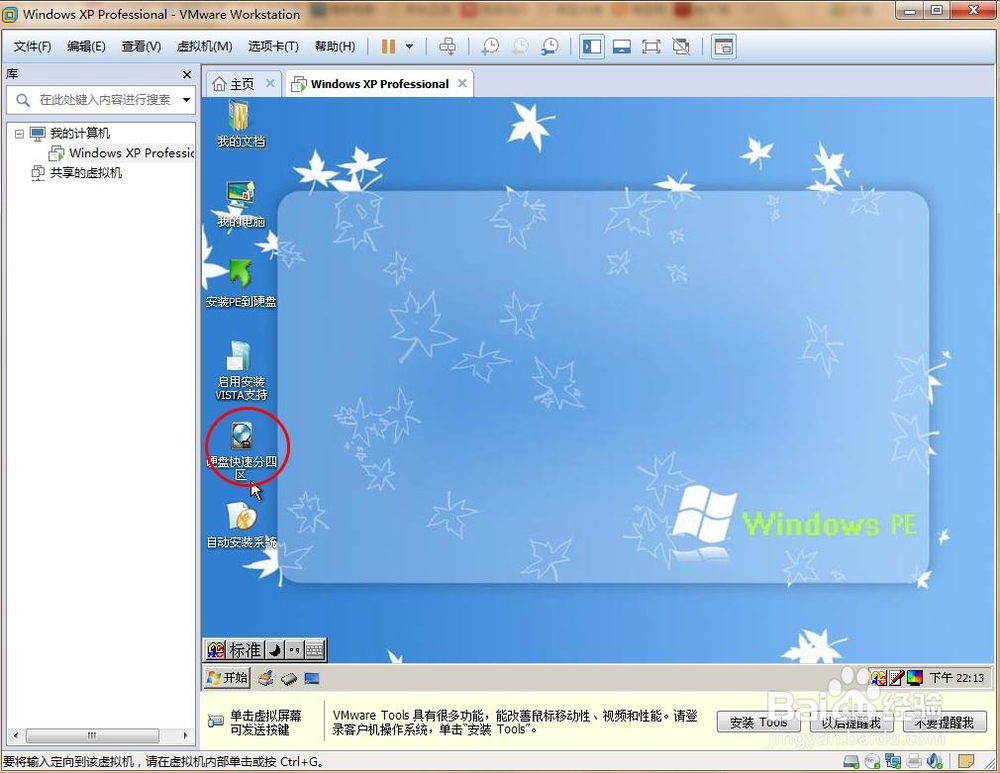Open the snapshot manager wrench-clock icon
1000x773 pixels.
point(549,47)
